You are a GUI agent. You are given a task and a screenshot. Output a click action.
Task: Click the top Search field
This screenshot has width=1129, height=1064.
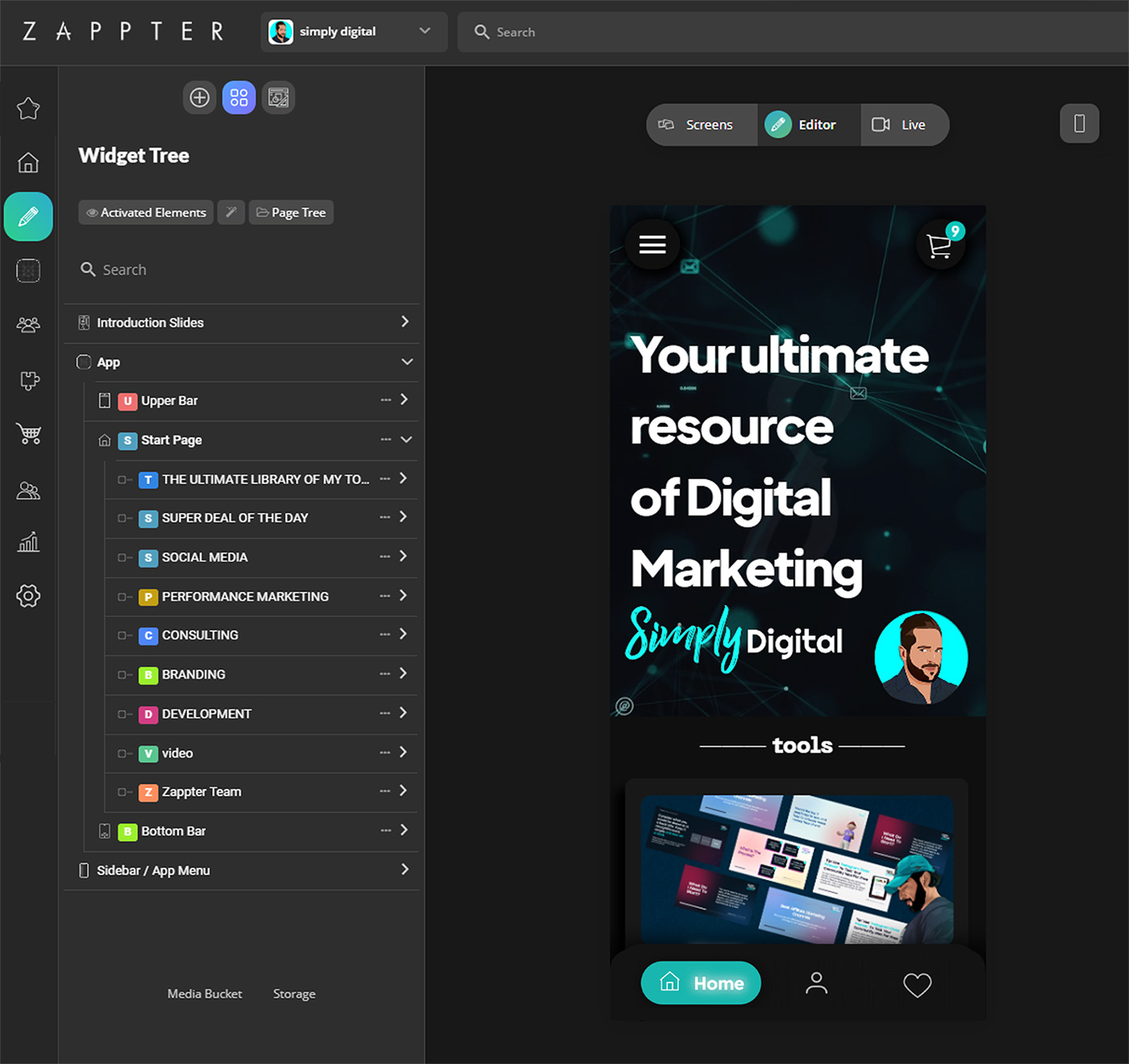pos(793,31)
